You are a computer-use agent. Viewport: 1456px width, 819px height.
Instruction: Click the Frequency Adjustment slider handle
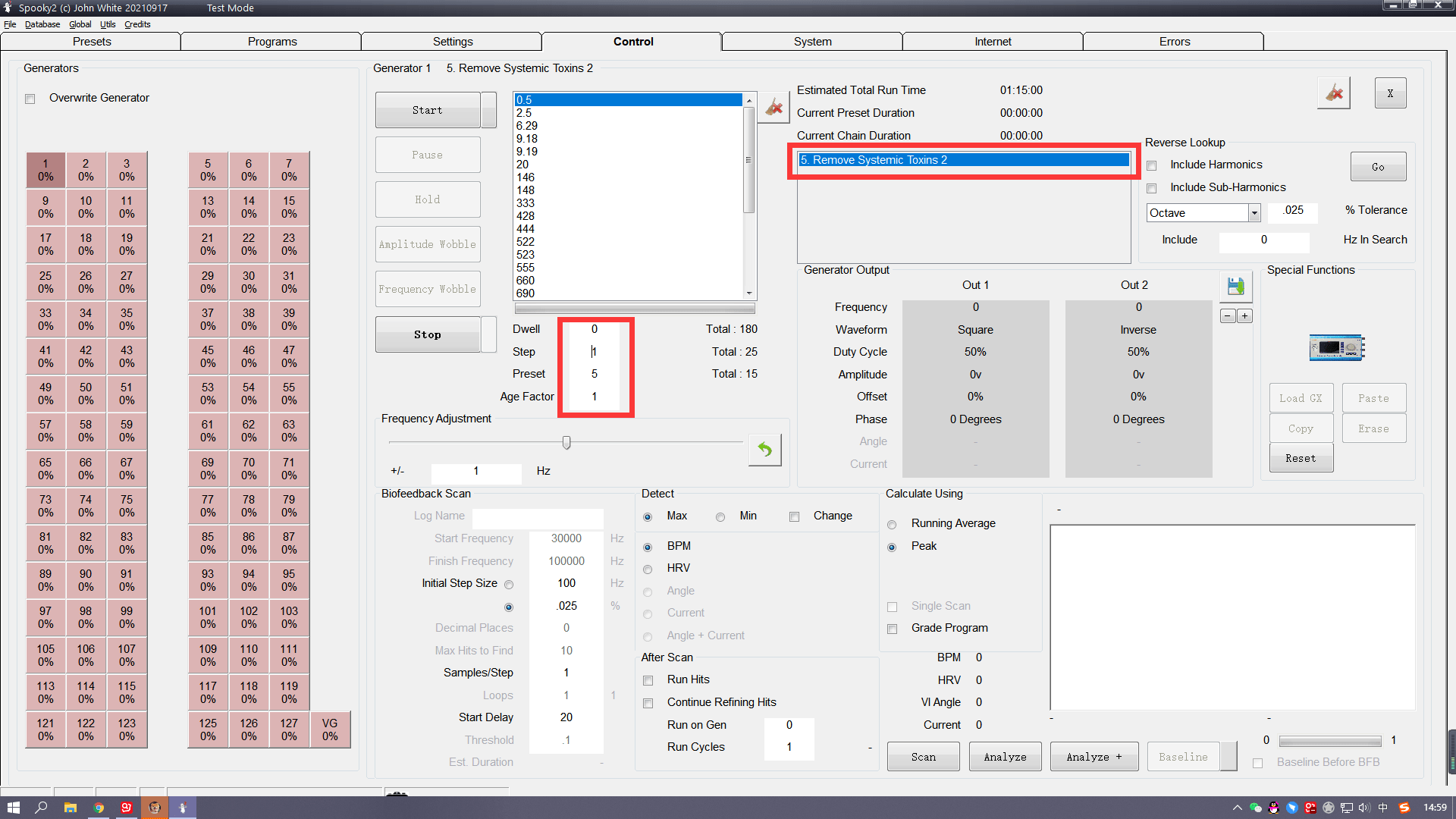tap(566, 442)
